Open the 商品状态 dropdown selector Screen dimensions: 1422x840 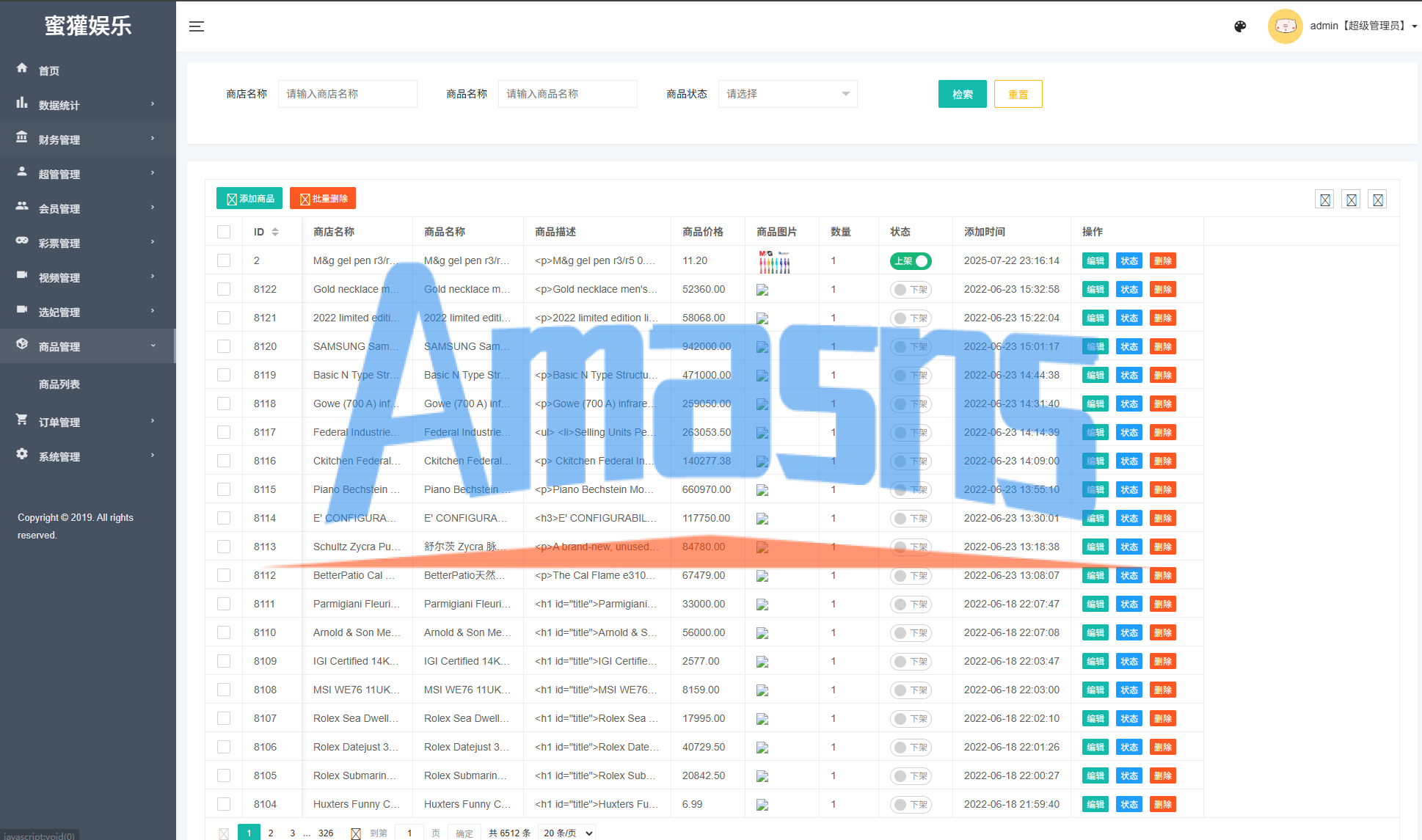(787, 94)
